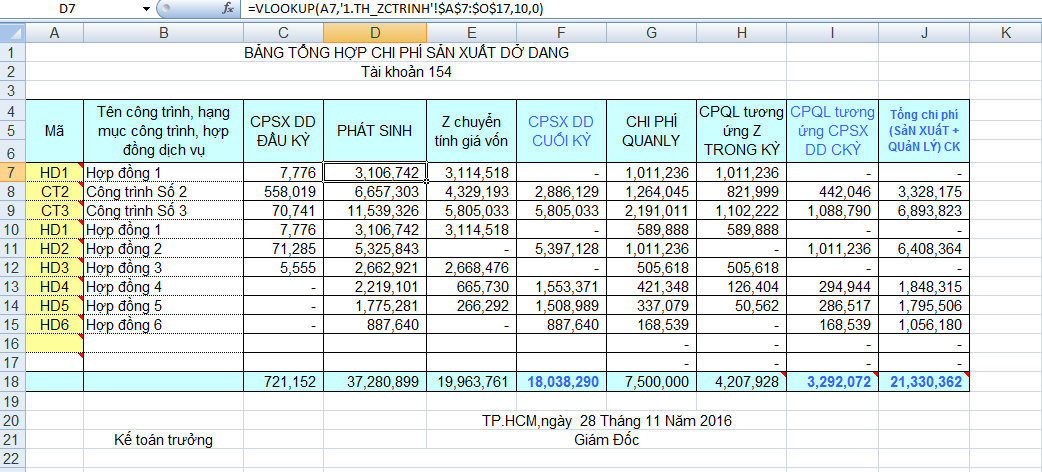Viewport: 1042px width, 472px height.
Task: Click the 'Kế toán trưởng' cell
Action: pyautogui.click(x=163, y=439)
